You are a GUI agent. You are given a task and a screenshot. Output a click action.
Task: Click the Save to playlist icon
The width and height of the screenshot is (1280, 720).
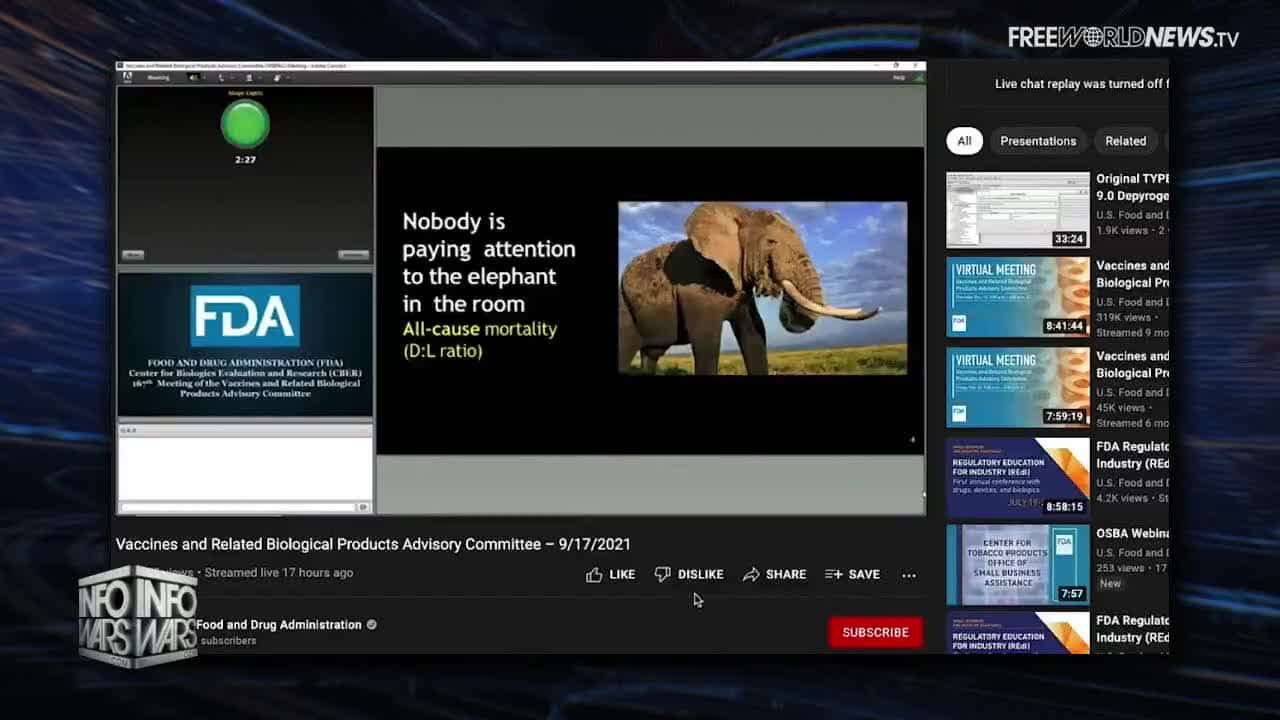(833, 574)
